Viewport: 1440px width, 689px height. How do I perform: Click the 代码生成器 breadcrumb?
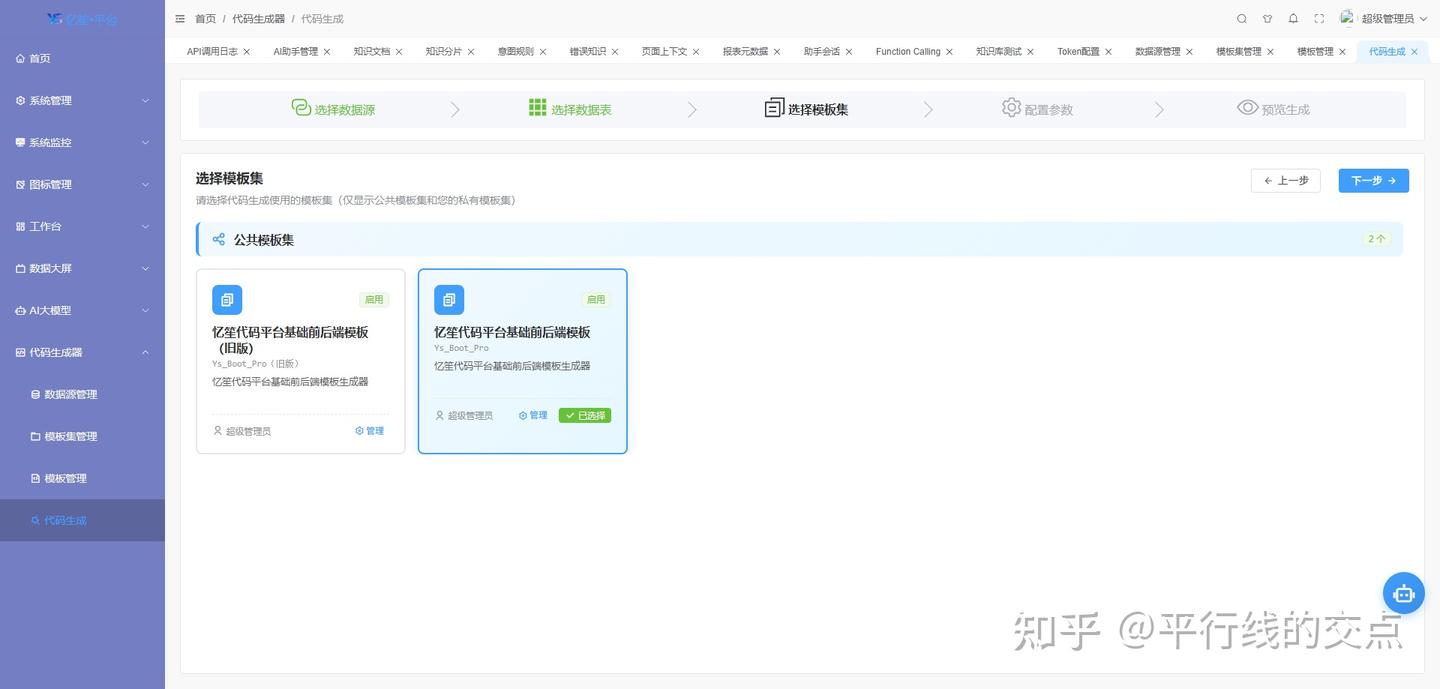point(258,19)
